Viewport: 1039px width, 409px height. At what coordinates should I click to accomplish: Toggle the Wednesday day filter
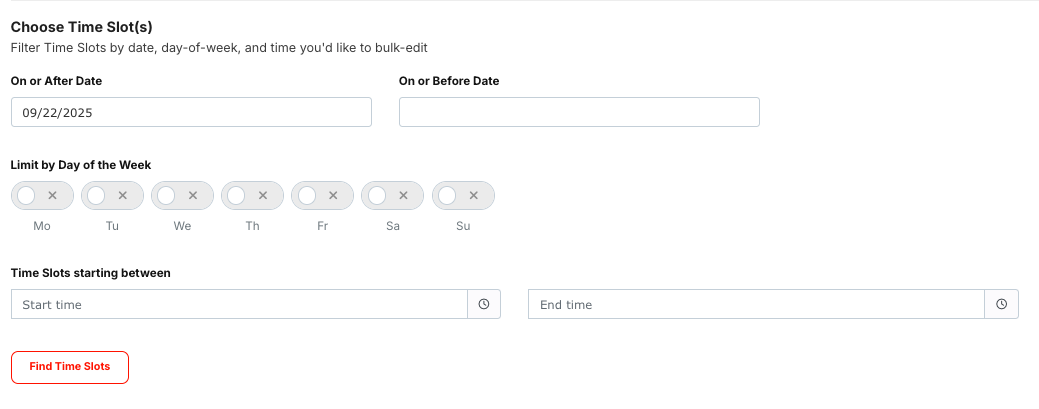(183, 196)
